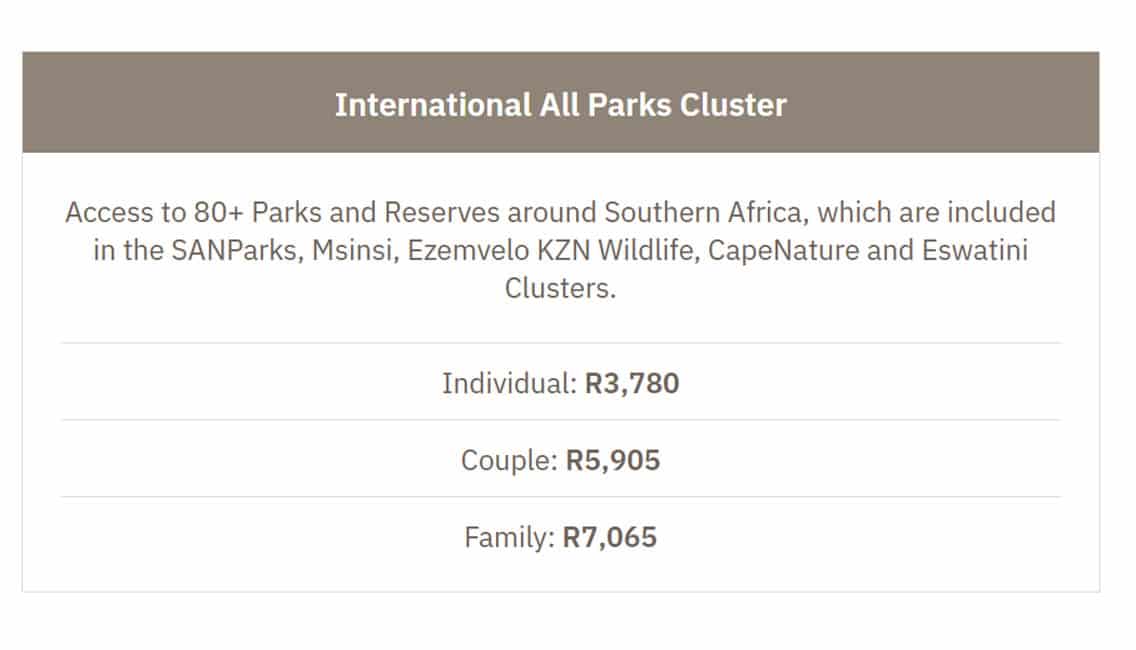The width and height of the screenshot is (1136, 650).
Task: Click the word 'Reserves' in description
Action: click(442, 212)
